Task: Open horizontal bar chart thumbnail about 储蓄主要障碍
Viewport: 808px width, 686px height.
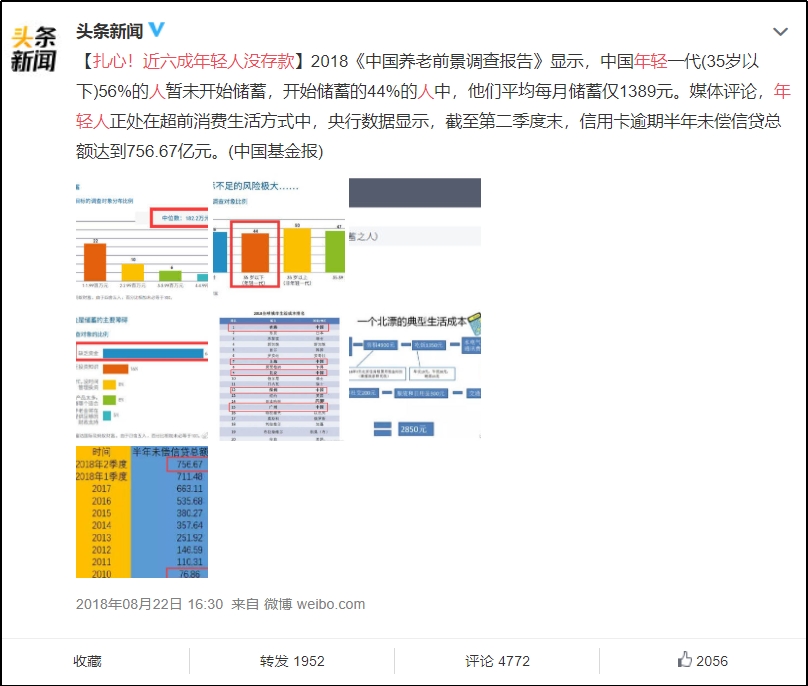Action: [x=142, y=376]
